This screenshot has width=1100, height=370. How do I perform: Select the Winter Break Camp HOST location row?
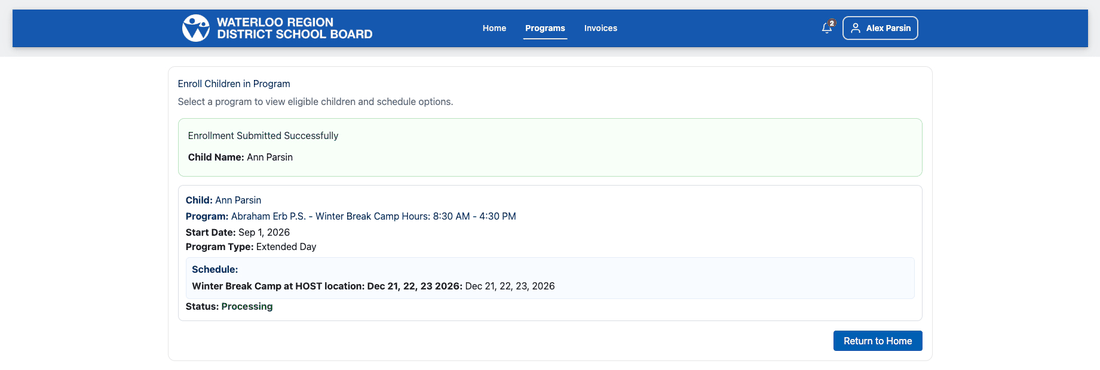373,286
